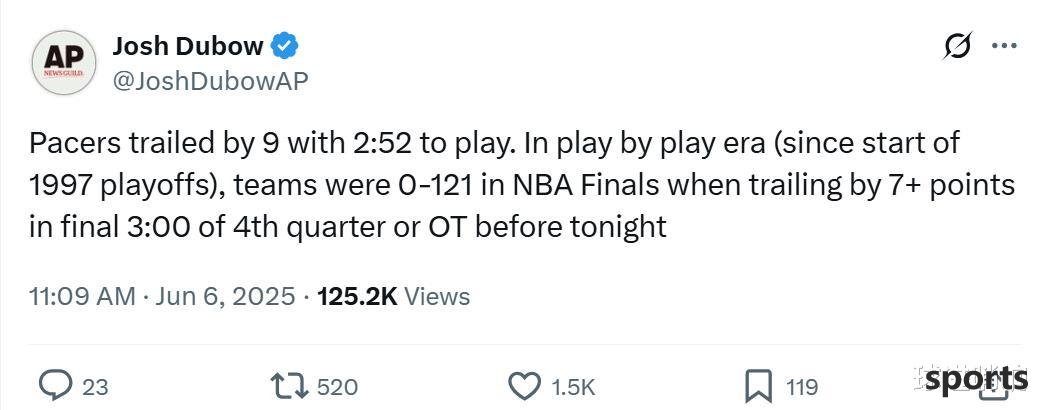Click the 119 bookmarks count

point(802,387)
